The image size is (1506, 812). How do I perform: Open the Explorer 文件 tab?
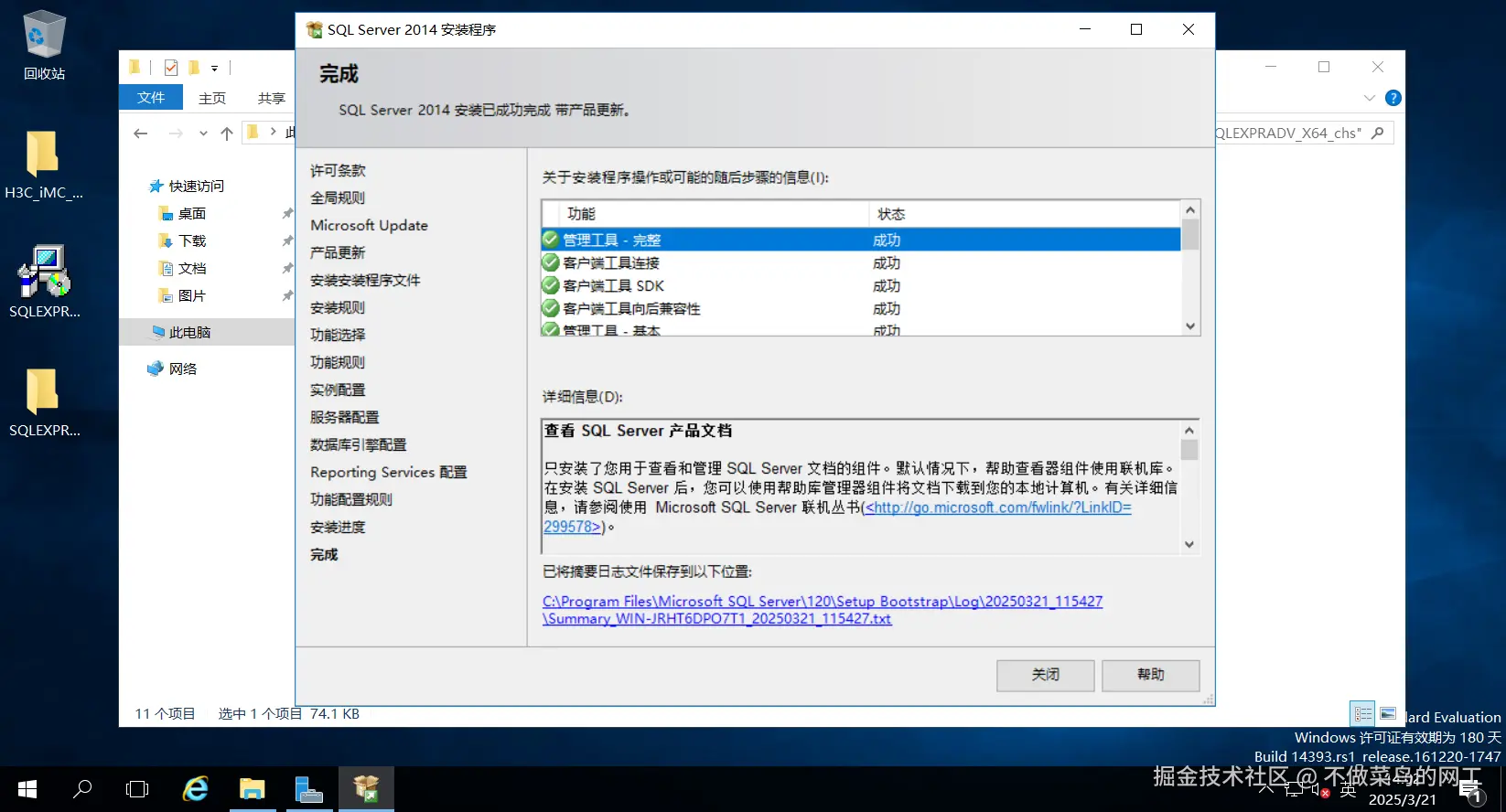(151, 97)
